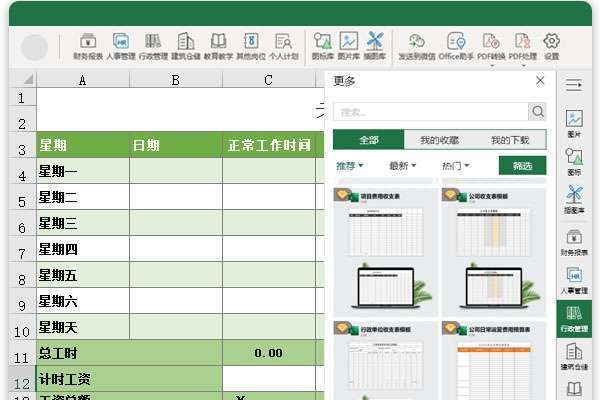Open the 公司收支表模板 template thumbnail

[494, 250]
